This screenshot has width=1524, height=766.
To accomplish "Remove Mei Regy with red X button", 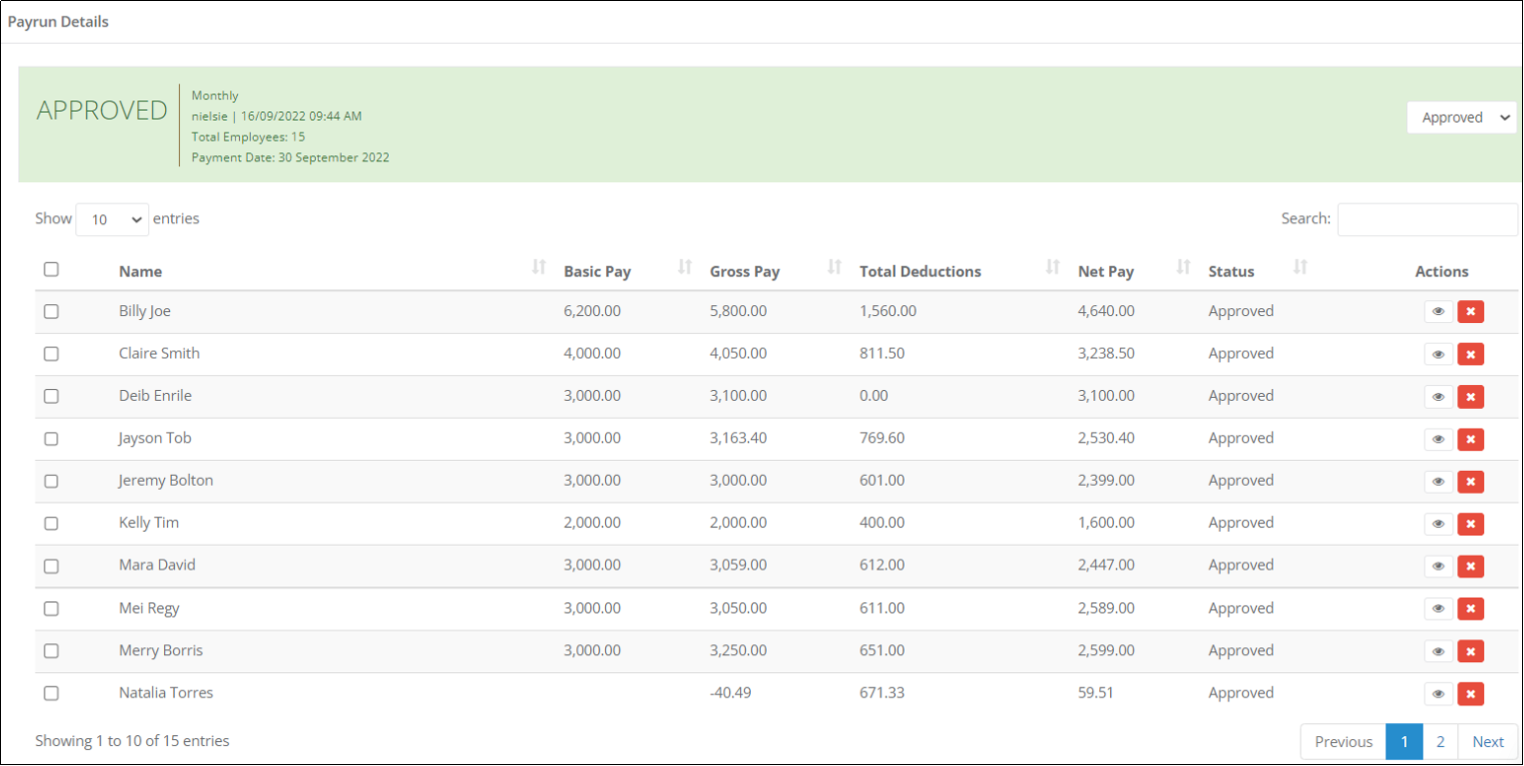I will pos(1470,609).
